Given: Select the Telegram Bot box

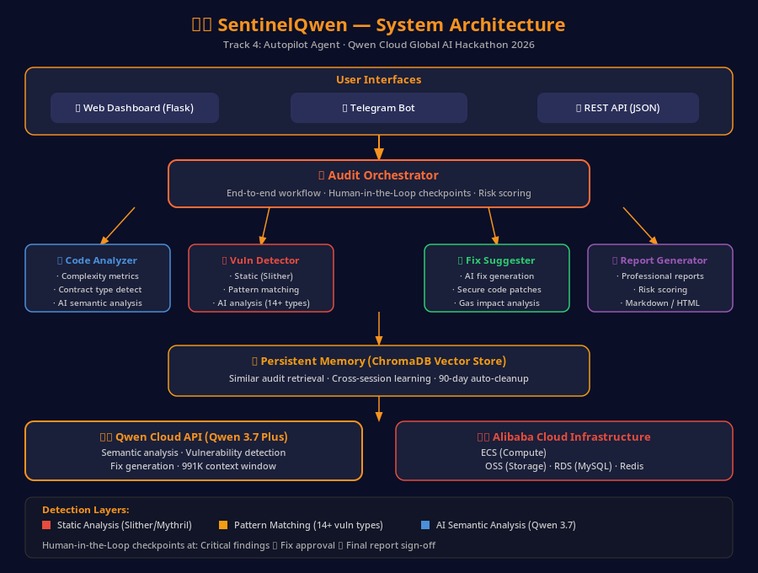Looking at the screenshot, I should pos(379,108).
